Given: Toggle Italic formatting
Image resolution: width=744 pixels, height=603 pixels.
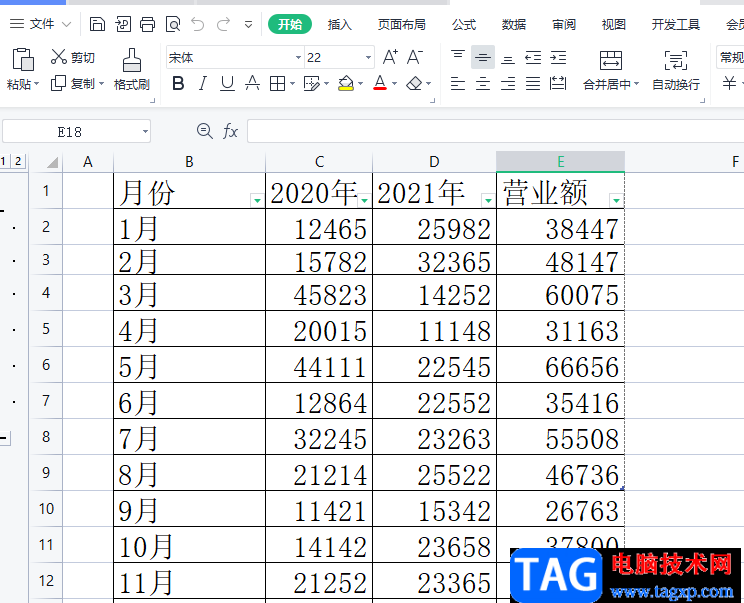Looking at the screenshot, I should (203, 84).
